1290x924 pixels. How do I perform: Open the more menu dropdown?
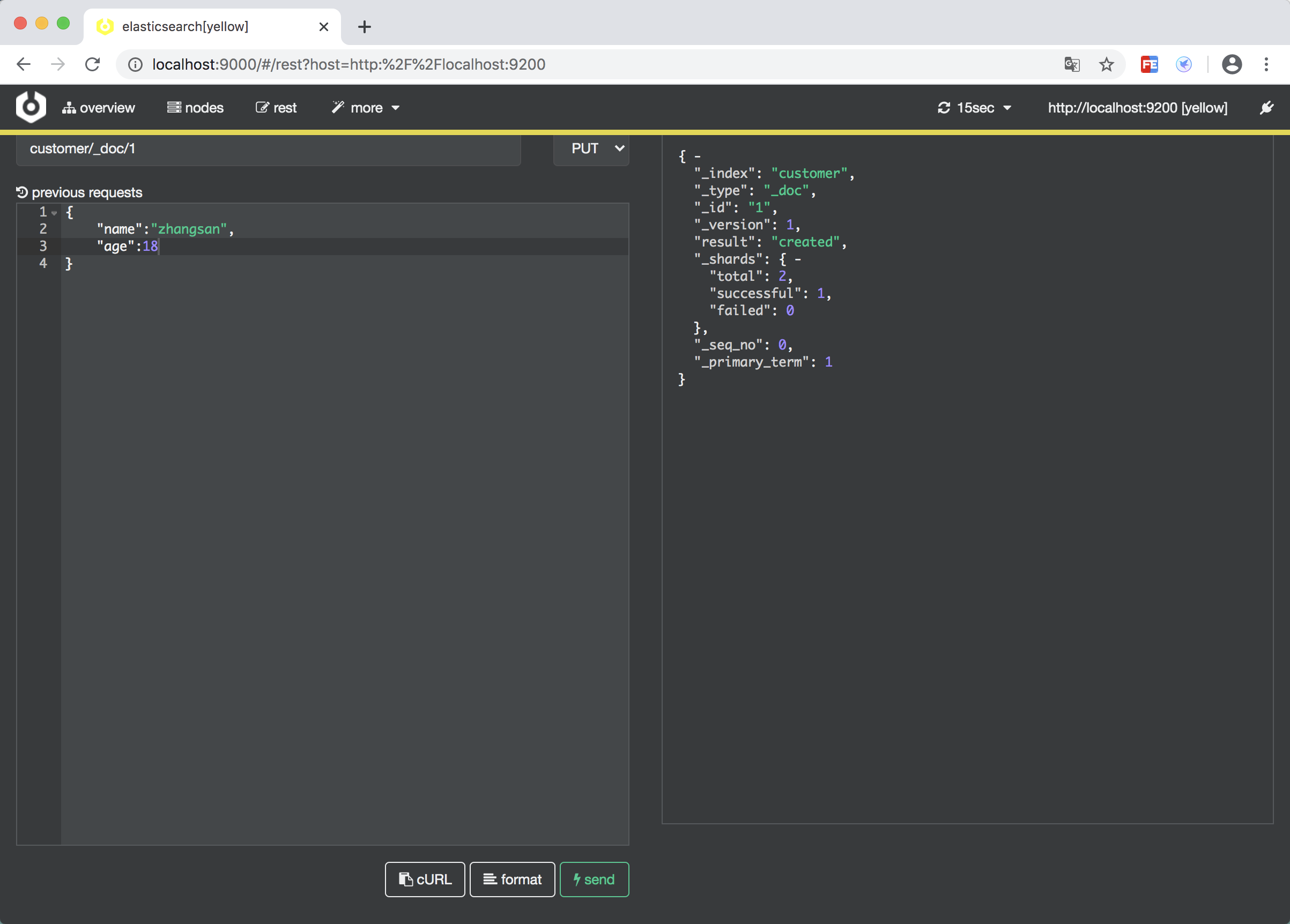pos(366,108)
